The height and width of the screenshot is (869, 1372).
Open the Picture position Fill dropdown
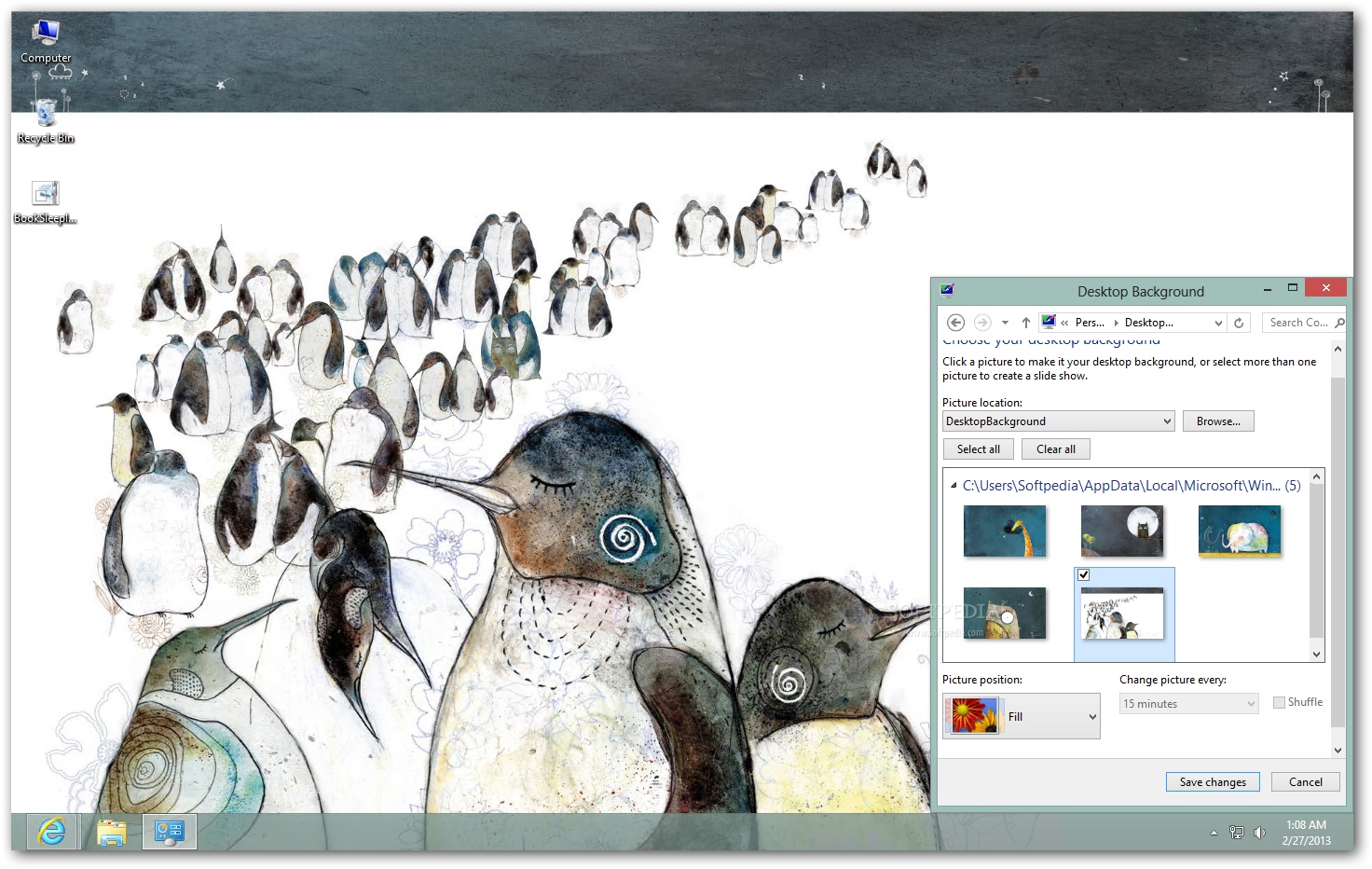point(1022,716)
